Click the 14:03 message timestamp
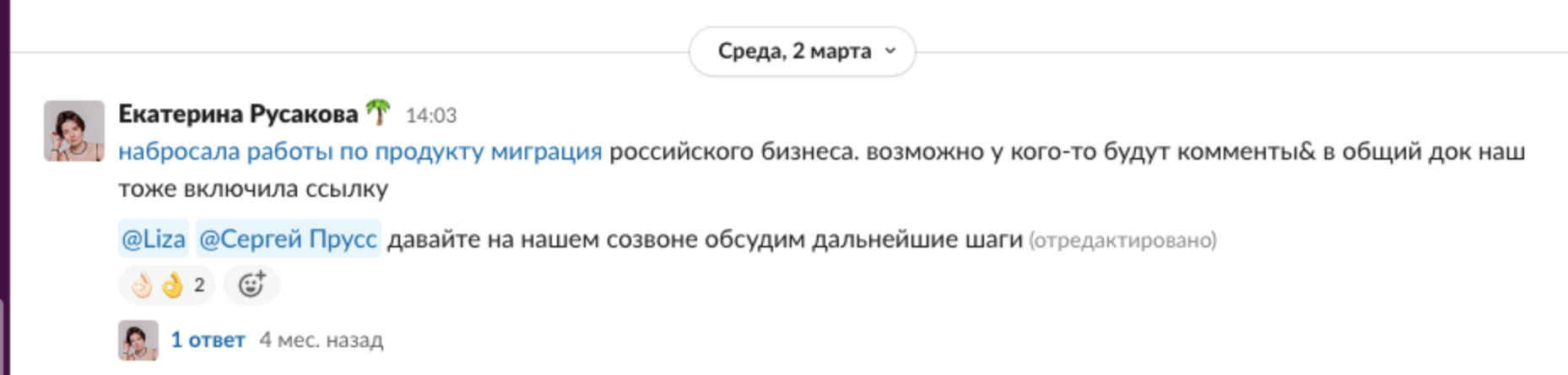Image resolution: width=1568 pixels, height=375 pixels. click(x=431, y=115)
